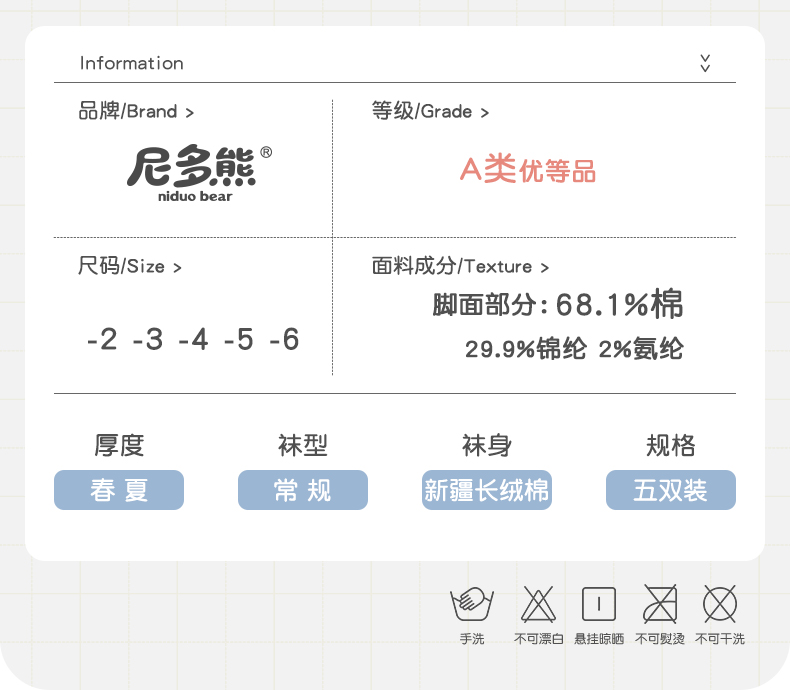
Task: Click the 品牌/Brand label
Action: pyautogui.click(x=127, y=111)
